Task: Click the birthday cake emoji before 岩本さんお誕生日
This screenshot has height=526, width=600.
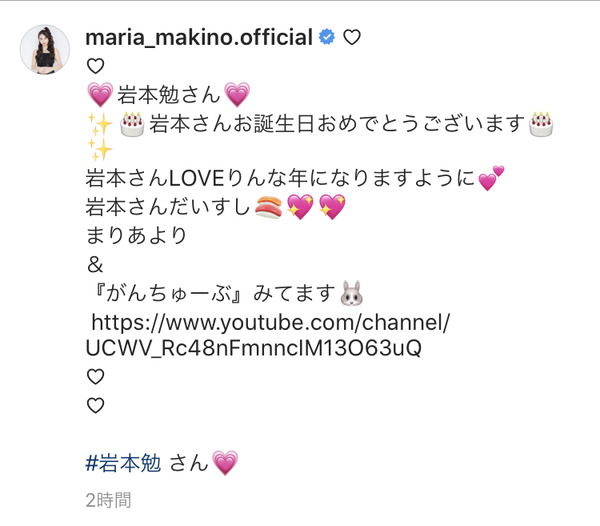Action: click(x=132, y=124)
